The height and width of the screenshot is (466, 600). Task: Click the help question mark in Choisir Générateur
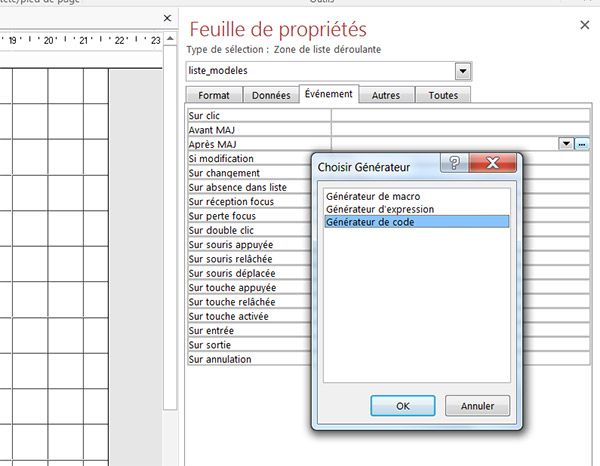(454, 163)
